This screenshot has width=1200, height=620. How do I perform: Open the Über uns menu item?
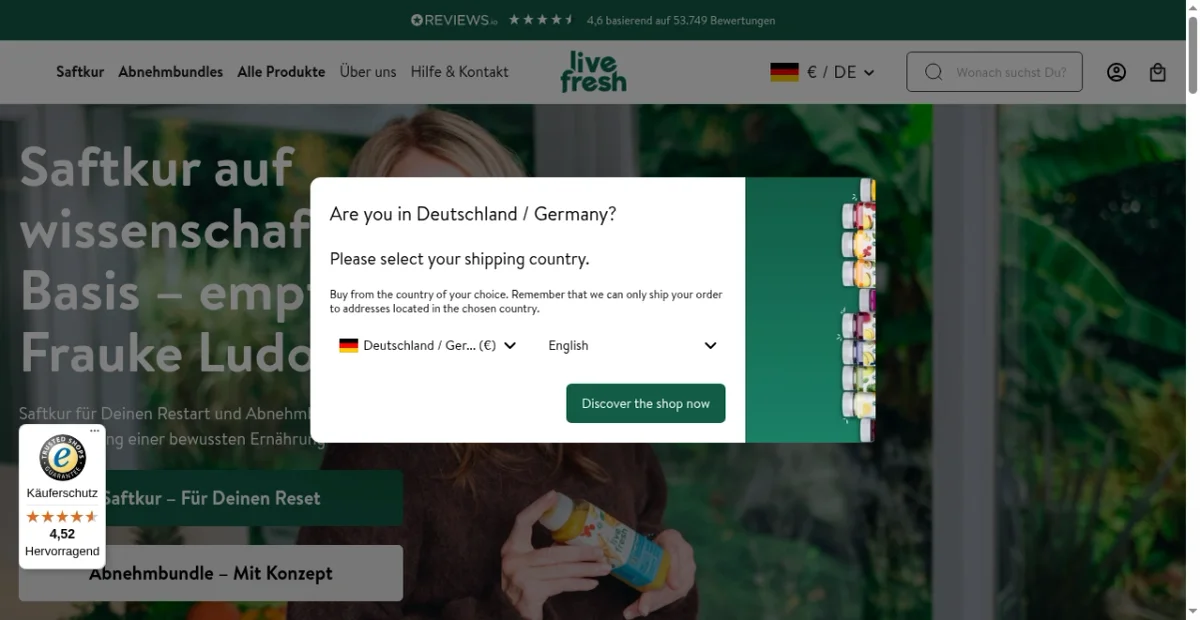(368, 72)
